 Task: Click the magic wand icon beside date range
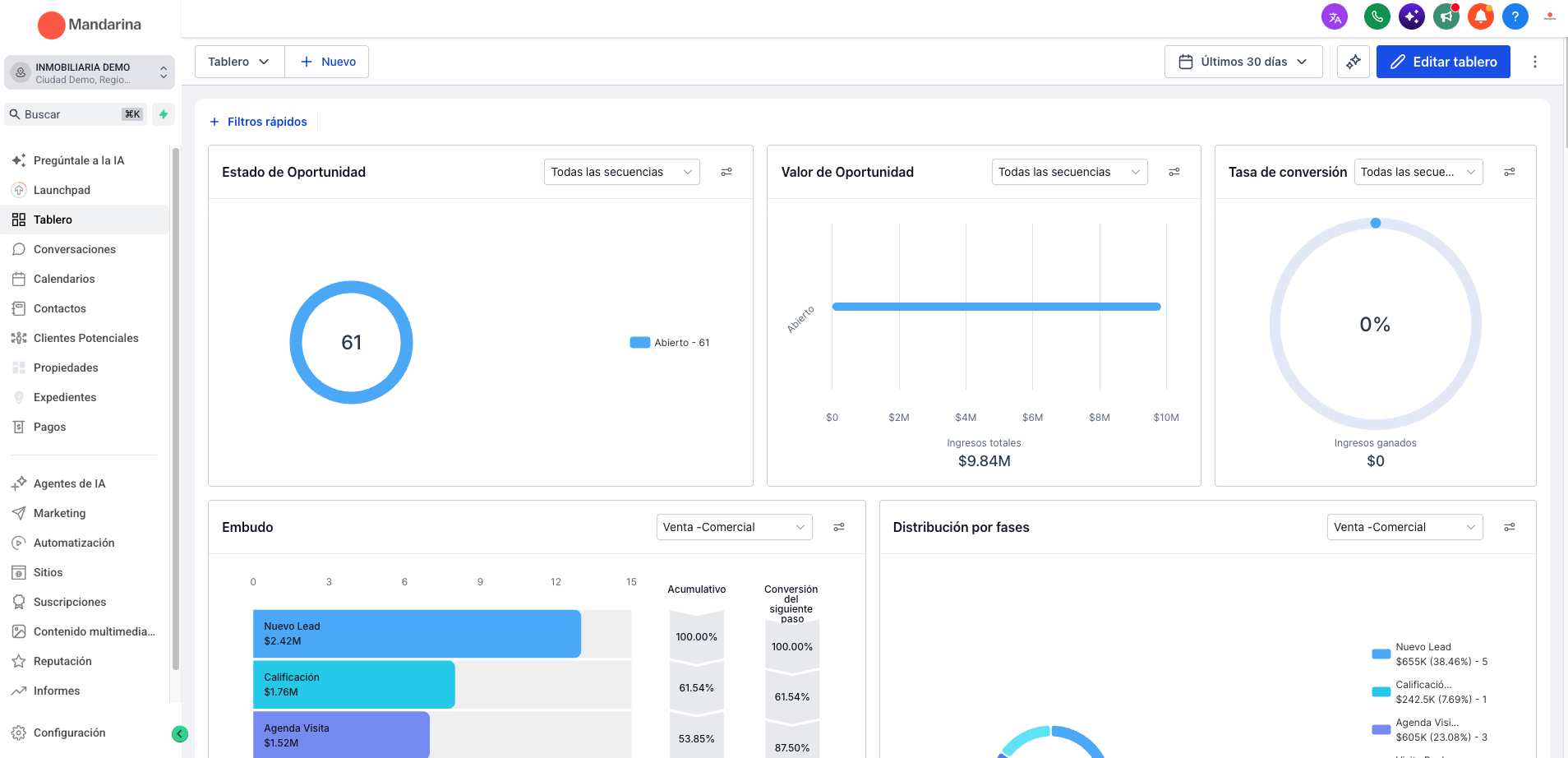1354,62
